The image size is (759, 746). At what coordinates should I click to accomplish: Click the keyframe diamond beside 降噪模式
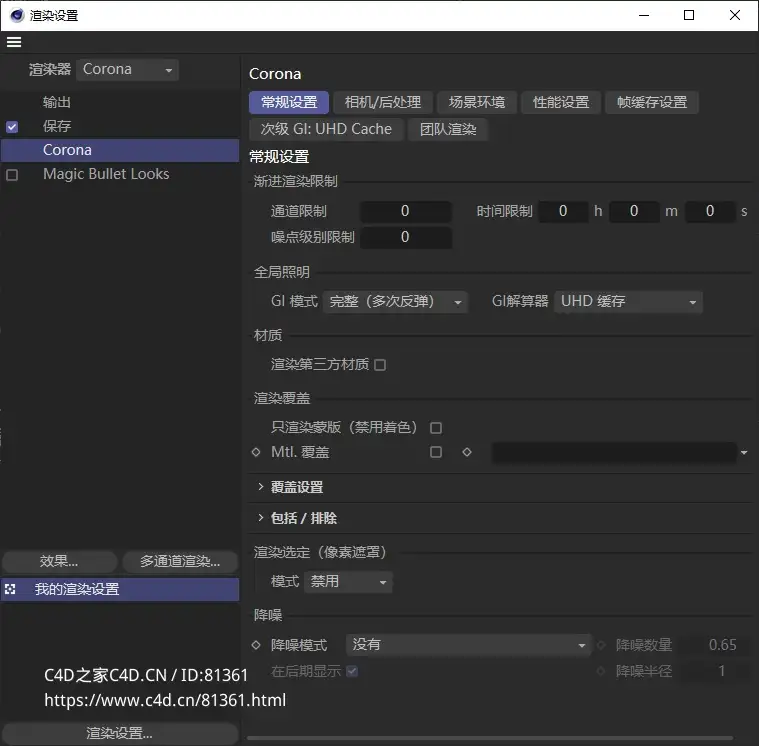256,645
